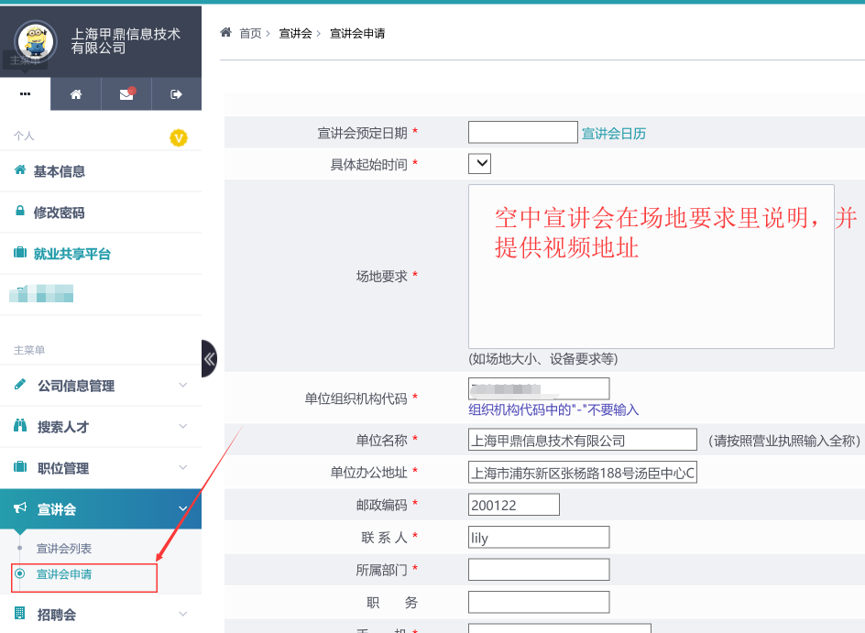Click the ellipsis tab in the top bar
This screenshot has width=865, height=633.
[x=25, y=93]
